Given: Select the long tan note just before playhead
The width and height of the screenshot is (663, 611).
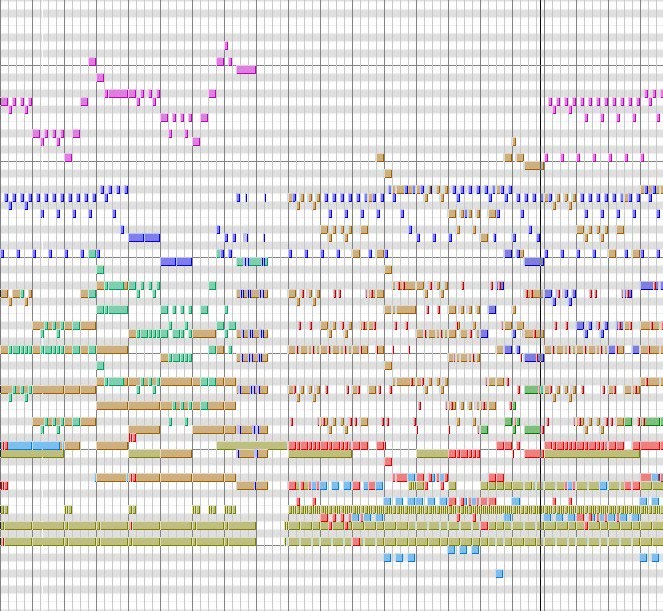Looking at the screenshot, I should [x=533, y=165].
